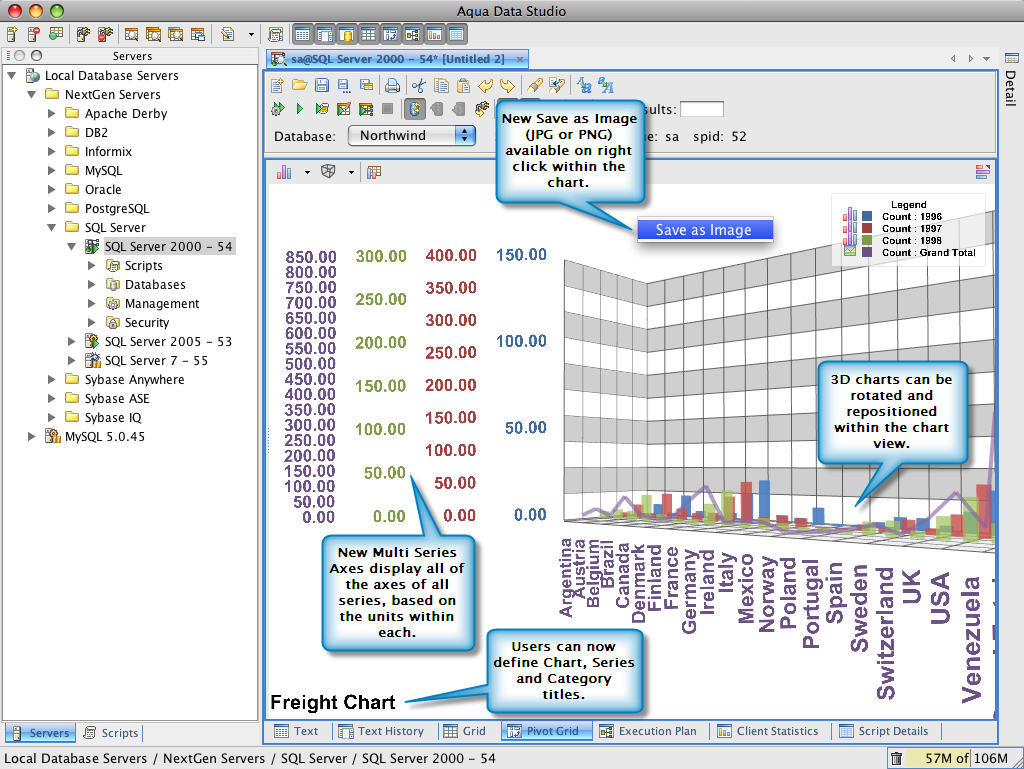
Task: Switch to the Grid tab
Action: (x=465, y=731)
